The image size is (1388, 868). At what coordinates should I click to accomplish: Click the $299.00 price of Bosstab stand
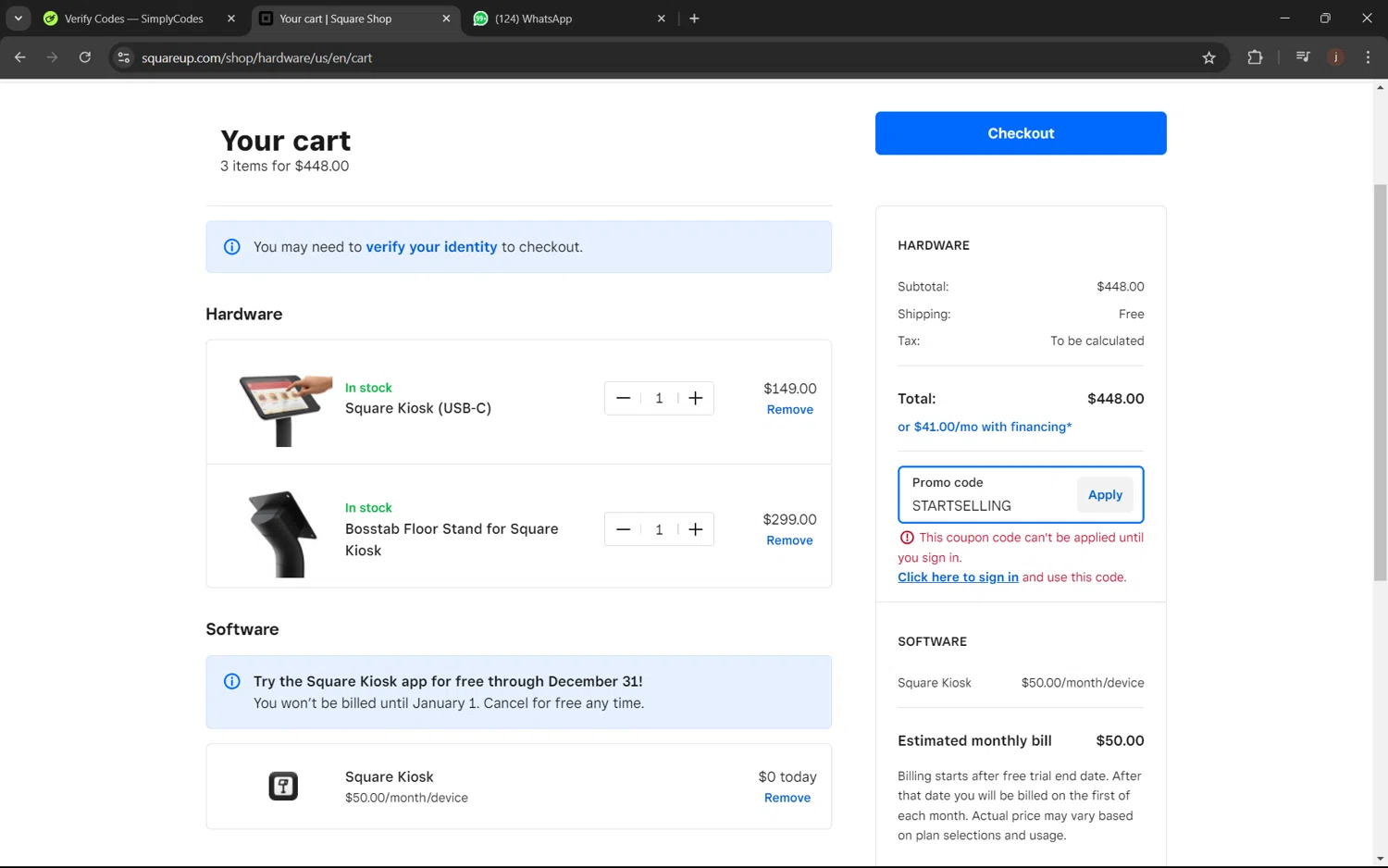pos(789,520)
